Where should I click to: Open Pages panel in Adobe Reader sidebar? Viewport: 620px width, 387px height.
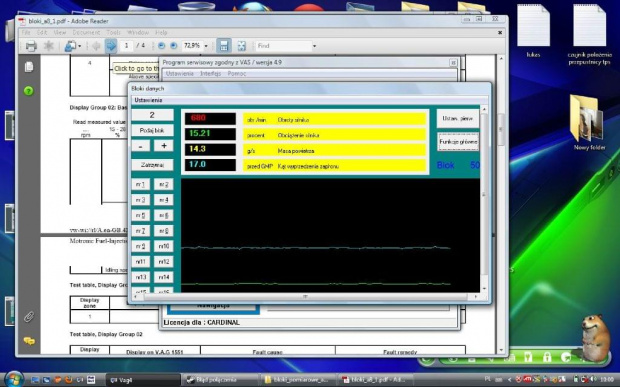click(28, 67)
